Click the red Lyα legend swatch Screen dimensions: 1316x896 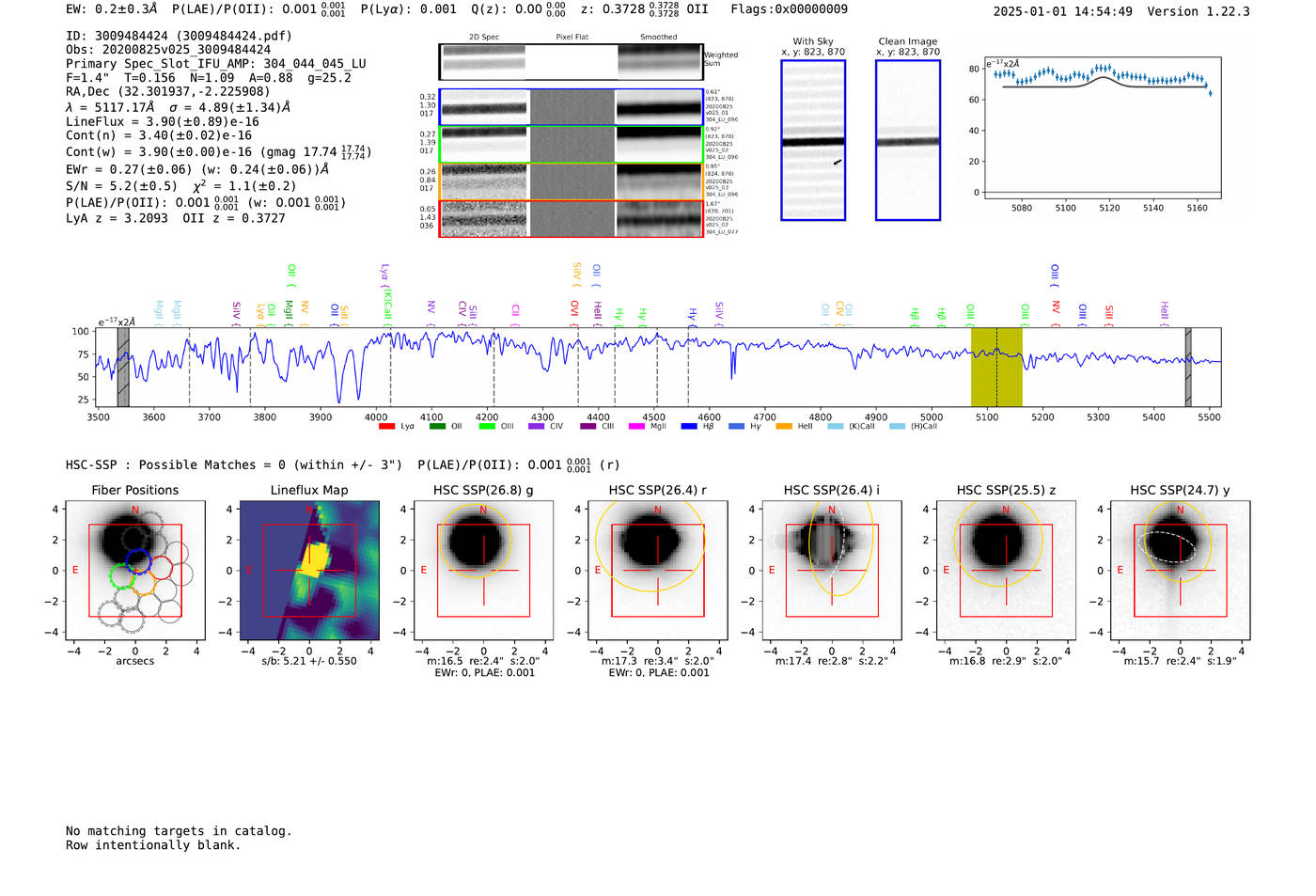click(386, 427)
